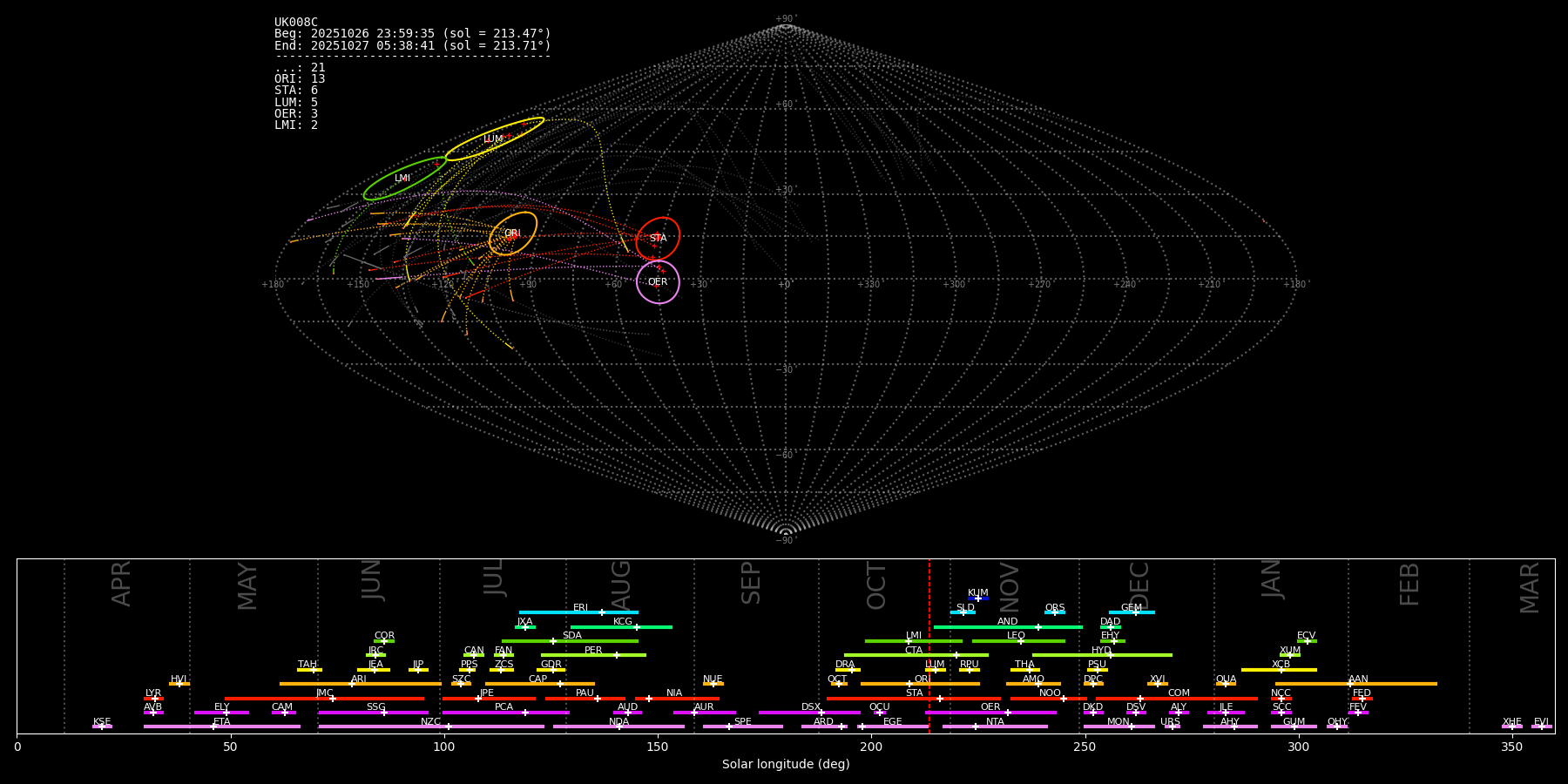This screenshot has height=784, width=1568.
Task: Click the "350" tick label on the axis
Action: tap(1511, 747)
